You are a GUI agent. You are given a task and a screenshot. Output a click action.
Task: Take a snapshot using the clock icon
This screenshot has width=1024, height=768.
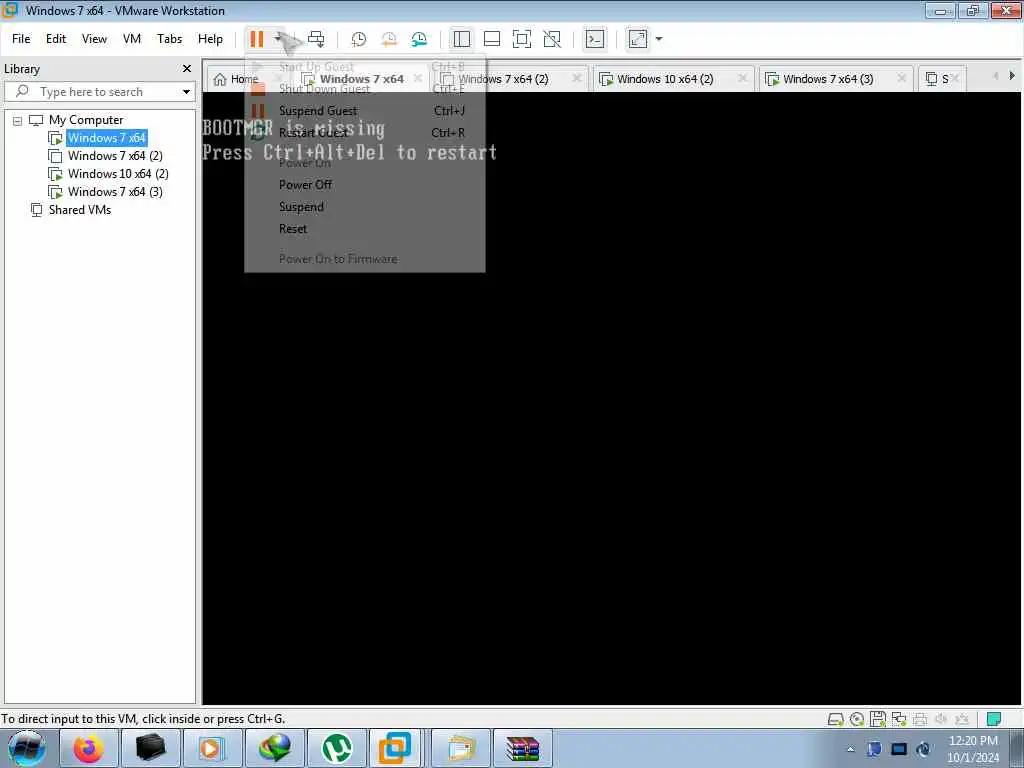(359, 39)
